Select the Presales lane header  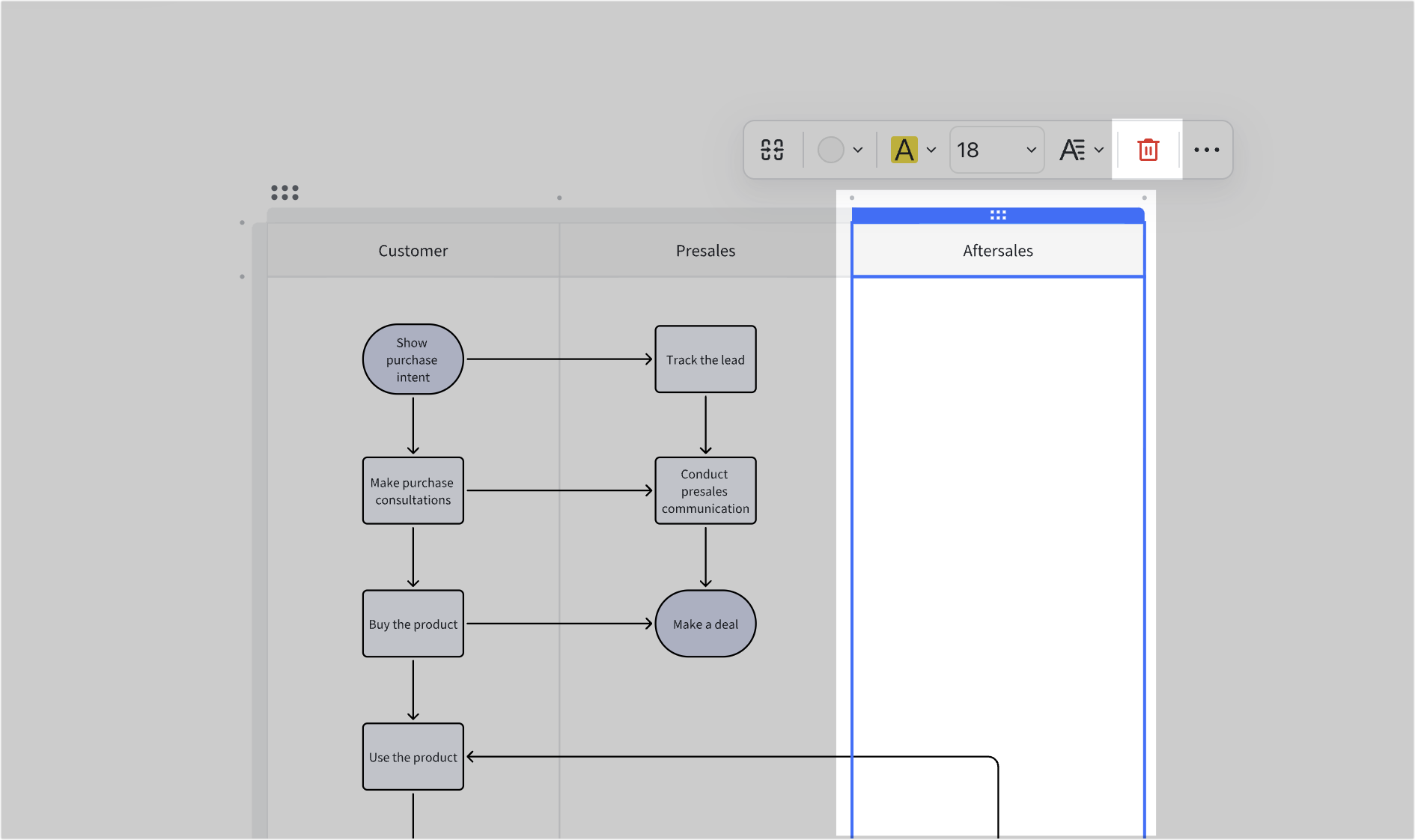(705, 250)
